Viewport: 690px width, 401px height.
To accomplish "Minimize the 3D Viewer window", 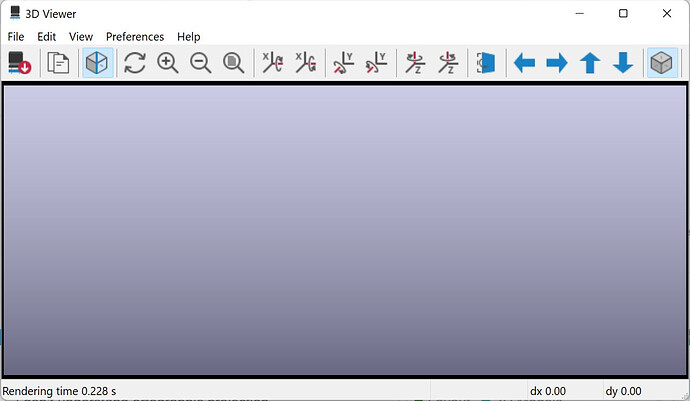I will point(580,14).
